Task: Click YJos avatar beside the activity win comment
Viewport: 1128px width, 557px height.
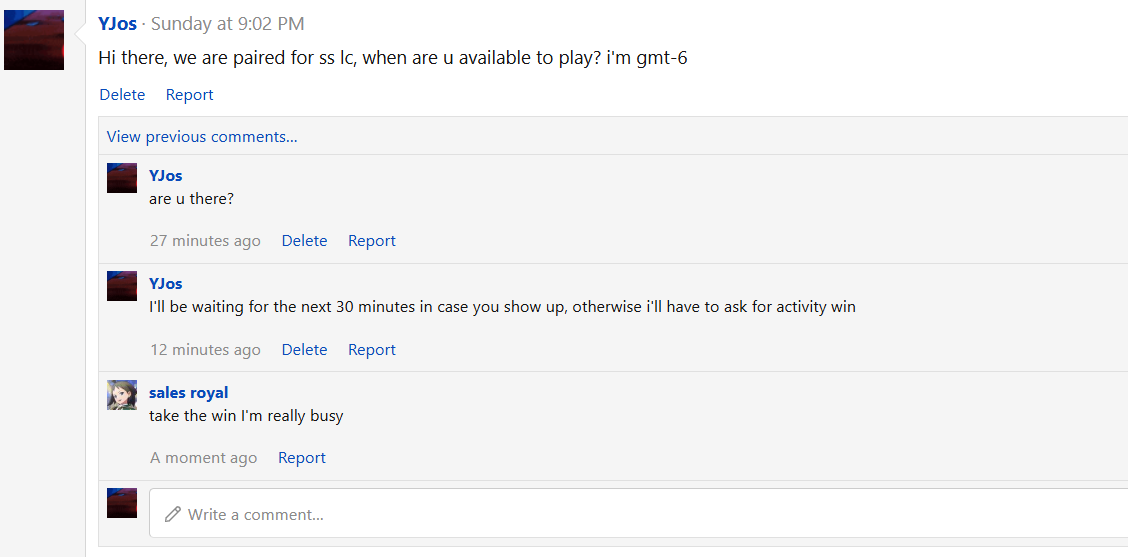Action: pos(122,286)
